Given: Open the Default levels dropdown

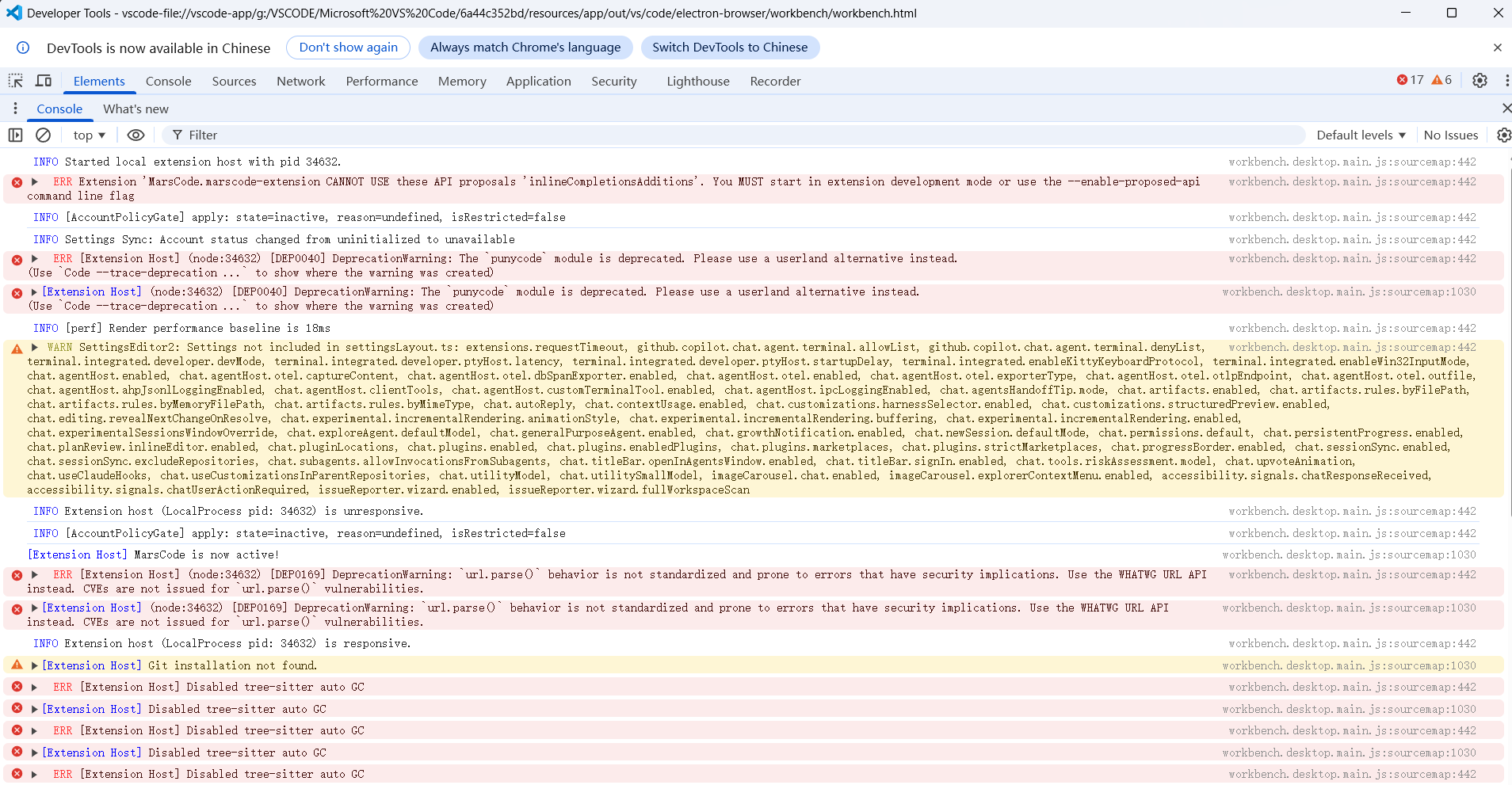Looking at the screenshot, I should pyautogui.click(x=1361, y=135).
